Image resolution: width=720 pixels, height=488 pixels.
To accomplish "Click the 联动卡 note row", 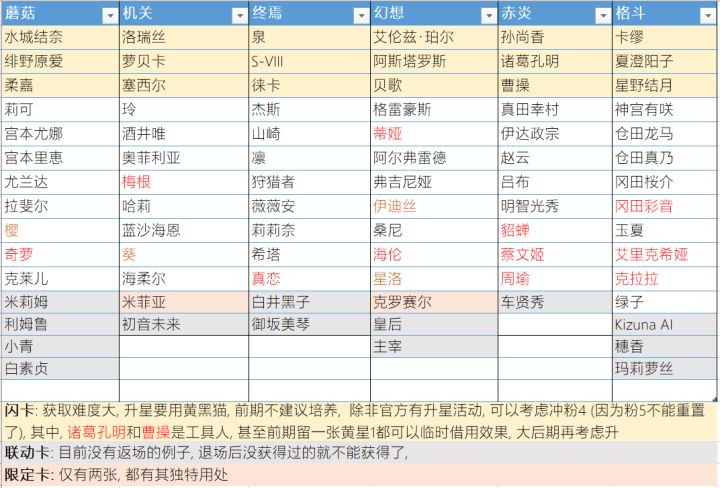I will pos(360,453).
